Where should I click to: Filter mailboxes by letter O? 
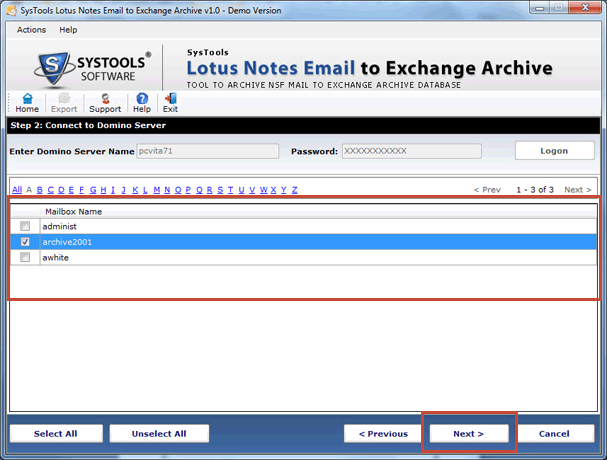point(178,190)
